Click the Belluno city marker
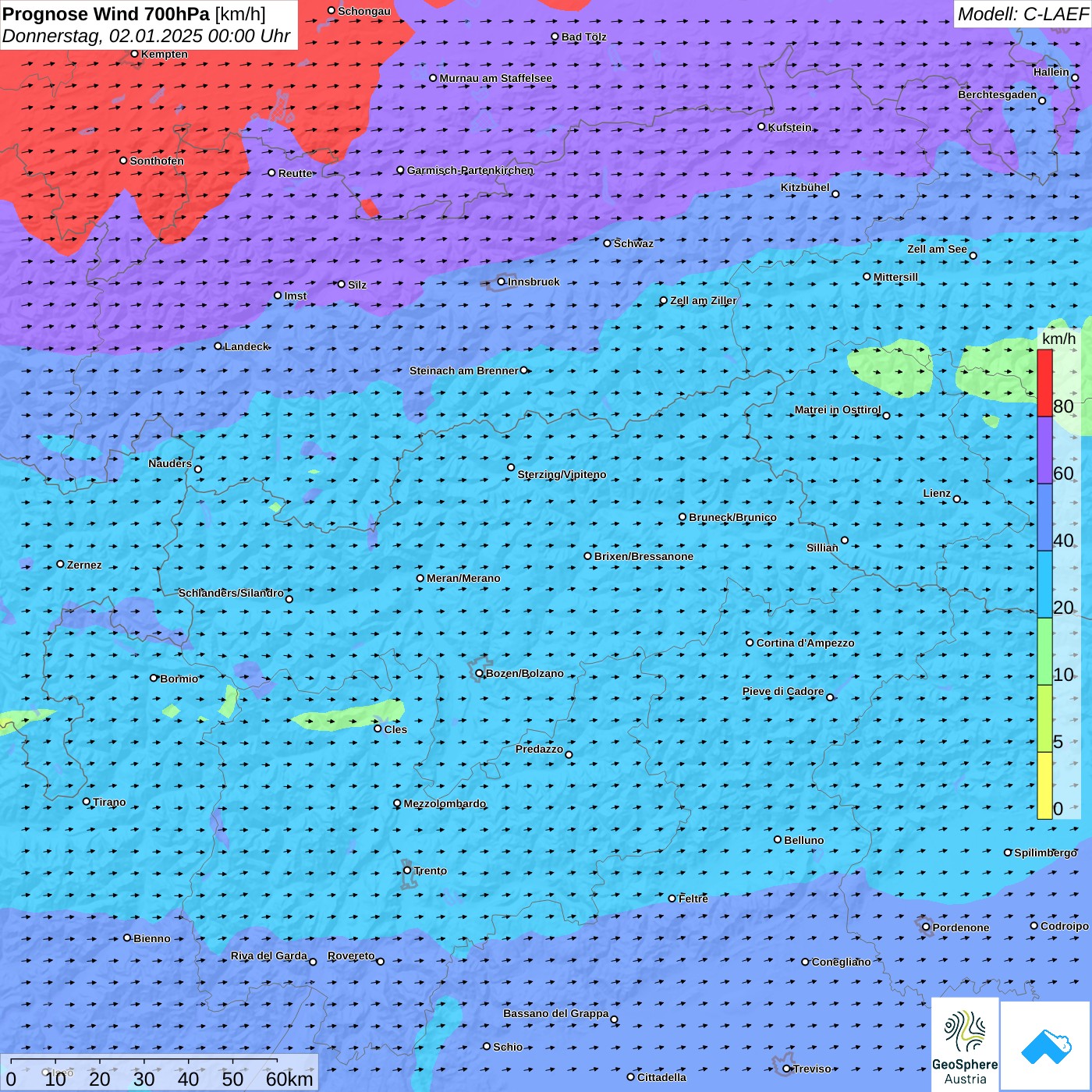This screenshot has height=1092, width=1092. [x=778, y=839]
